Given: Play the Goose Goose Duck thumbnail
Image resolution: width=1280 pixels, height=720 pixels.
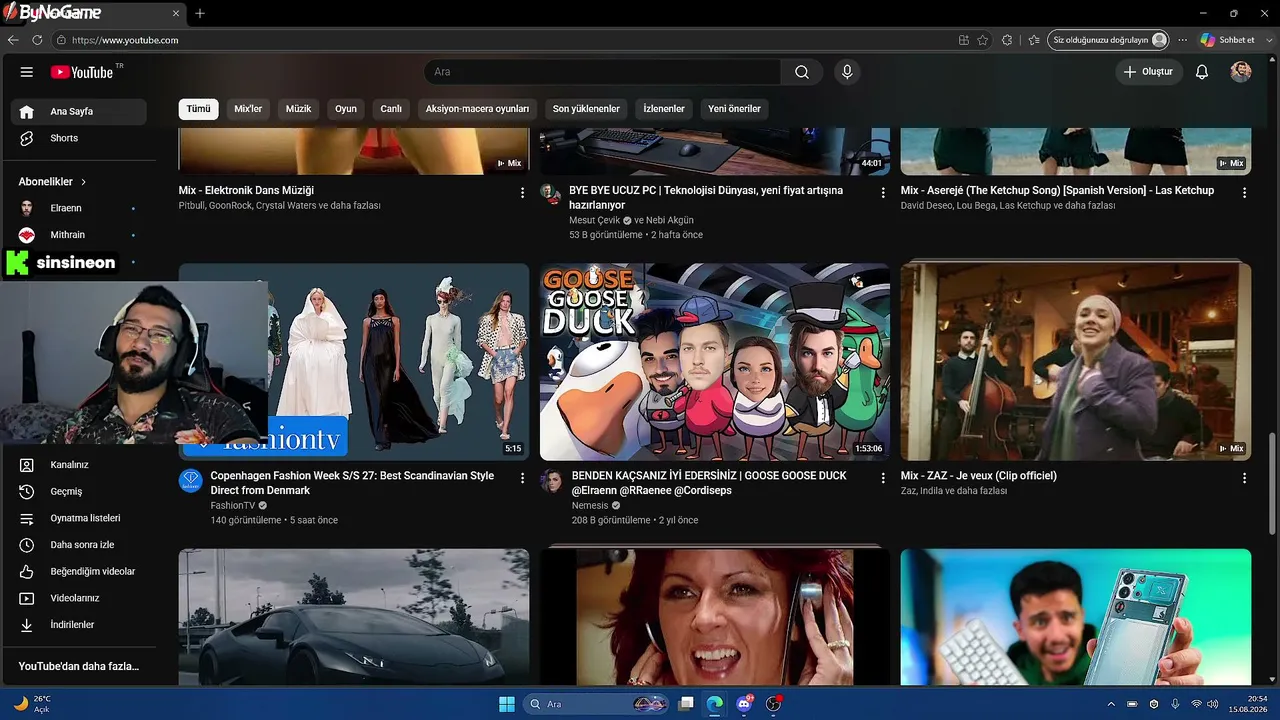Looking at the screenshot, I should click(715, 362).
